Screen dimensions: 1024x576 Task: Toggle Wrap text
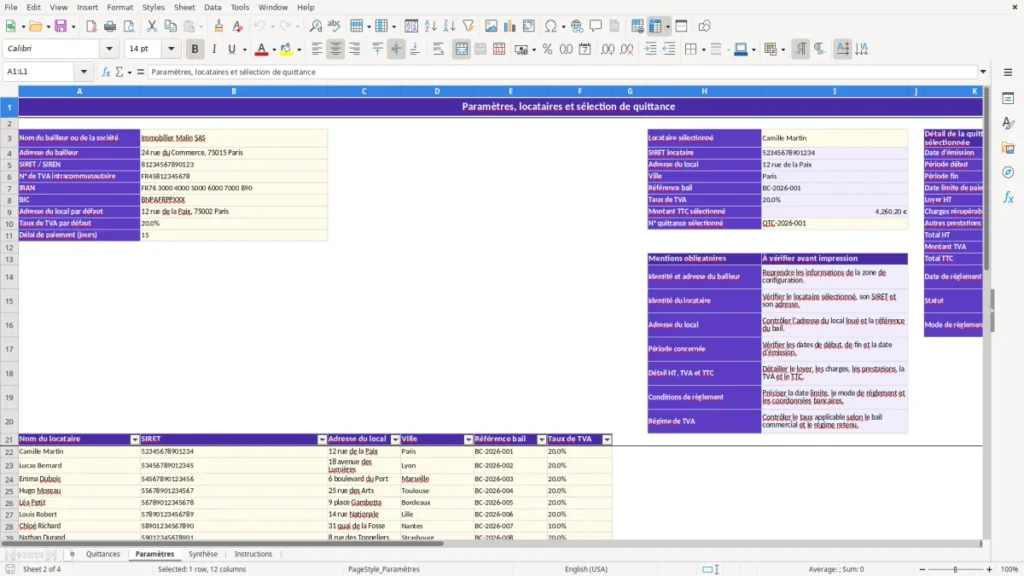pos(438,49)
